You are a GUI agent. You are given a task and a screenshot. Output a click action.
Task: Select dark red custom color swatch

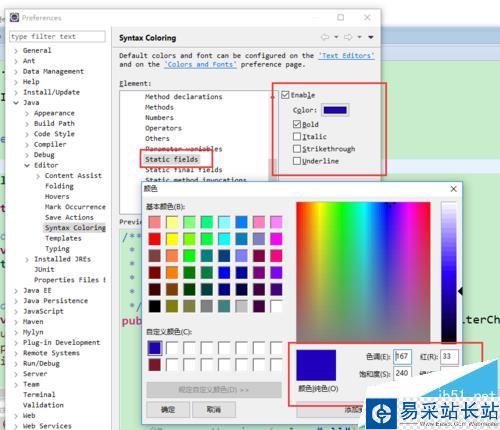[x=155, y=365]
